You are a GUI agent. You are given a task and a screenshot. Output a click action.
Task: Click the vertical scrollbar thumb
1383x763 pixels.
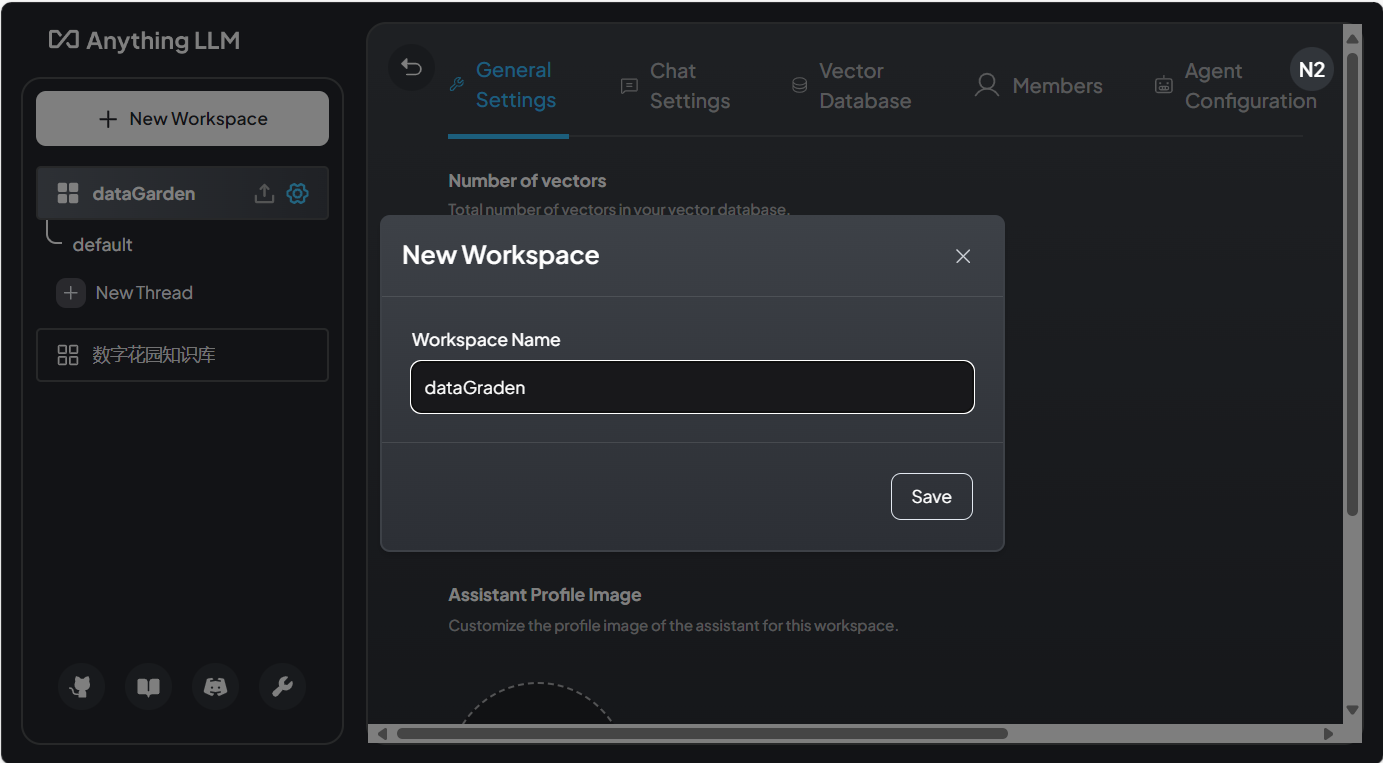(x=1352, y=285)
